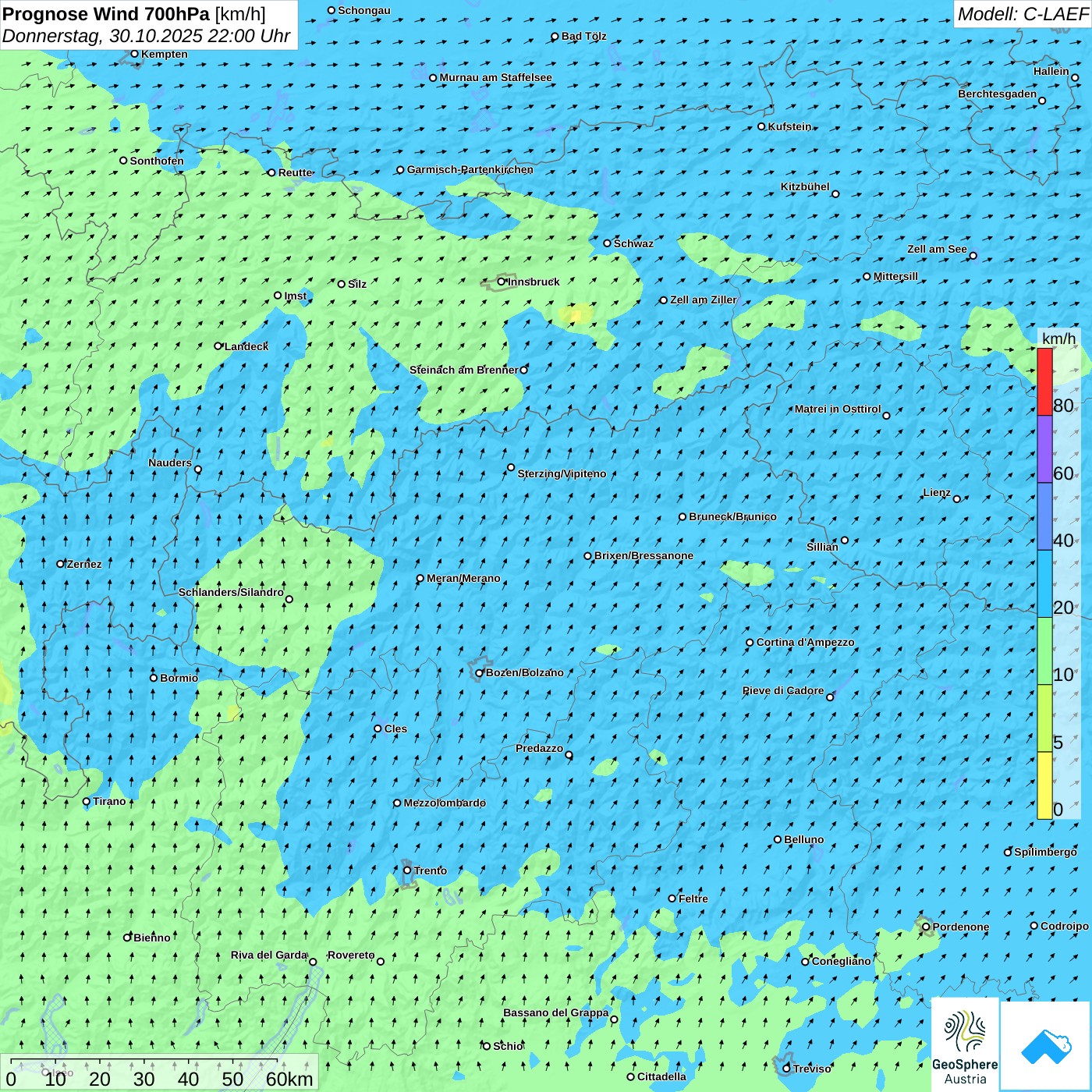Screen dimensions: 1092x1092
Task: Click the 'Lienz' label
Action: tap(937, 492)
